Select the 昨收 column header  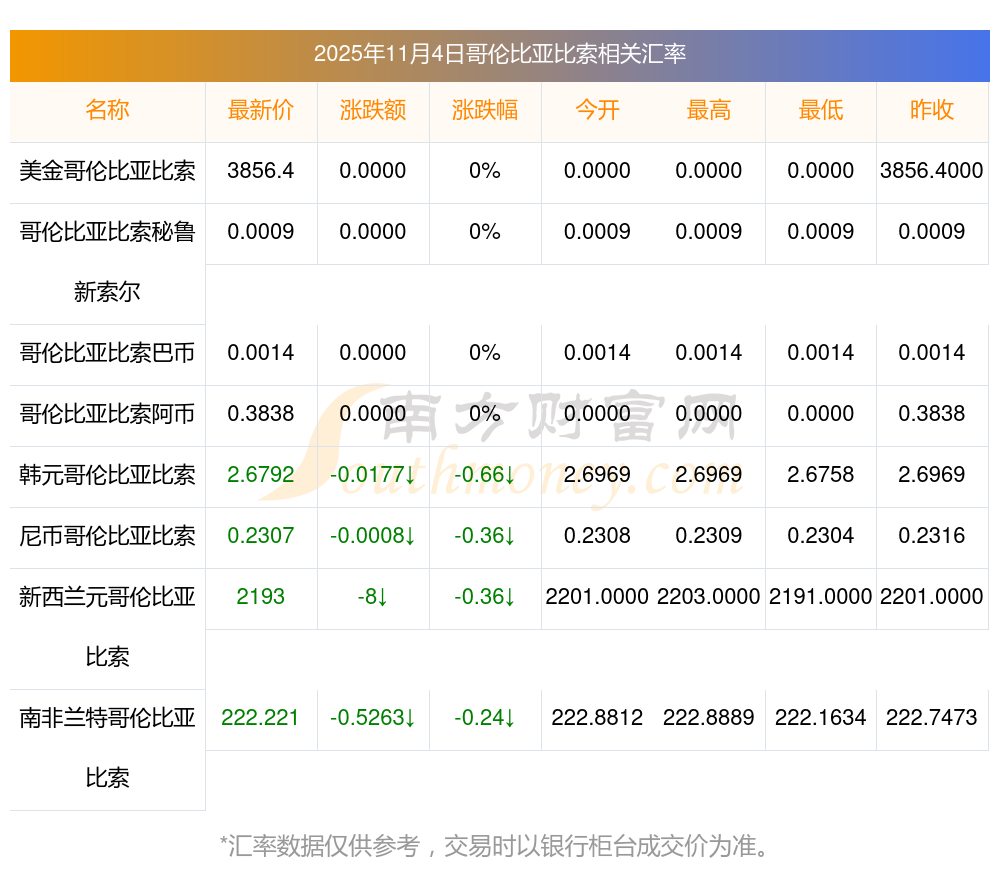[932, 110]
